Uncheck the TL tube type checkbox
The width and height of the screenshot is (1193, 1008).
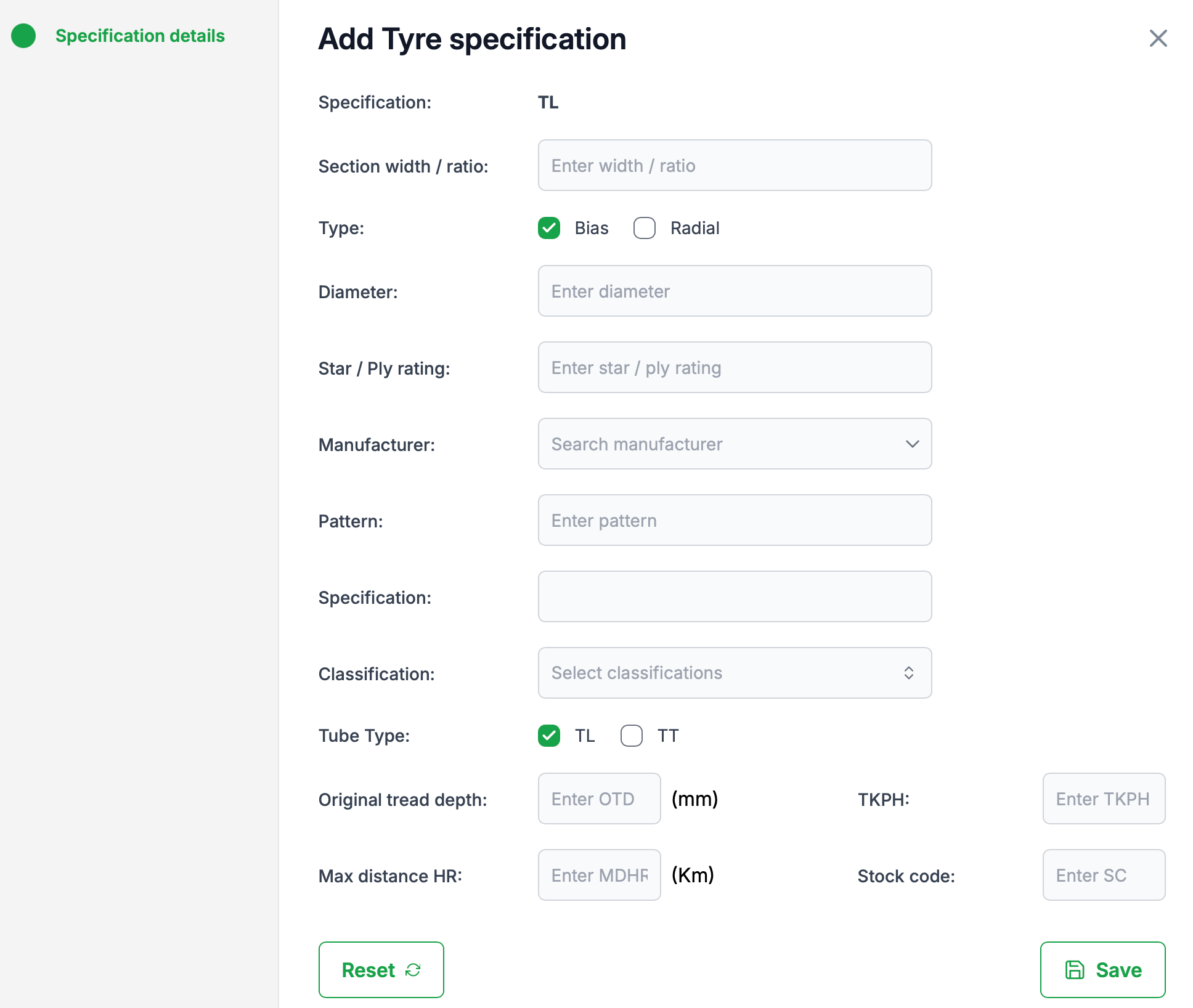coord(549,736)
